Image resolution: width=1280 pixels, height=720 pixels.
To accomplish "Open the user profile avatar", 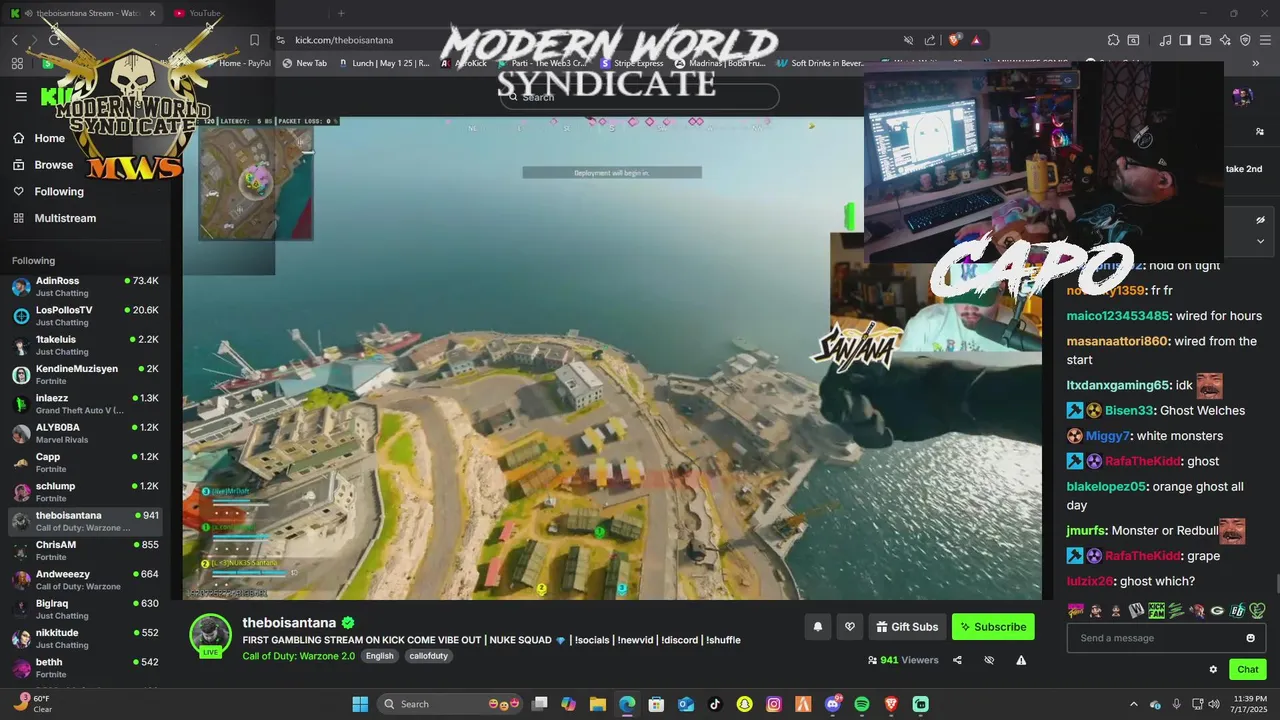I will (1242, 97).
